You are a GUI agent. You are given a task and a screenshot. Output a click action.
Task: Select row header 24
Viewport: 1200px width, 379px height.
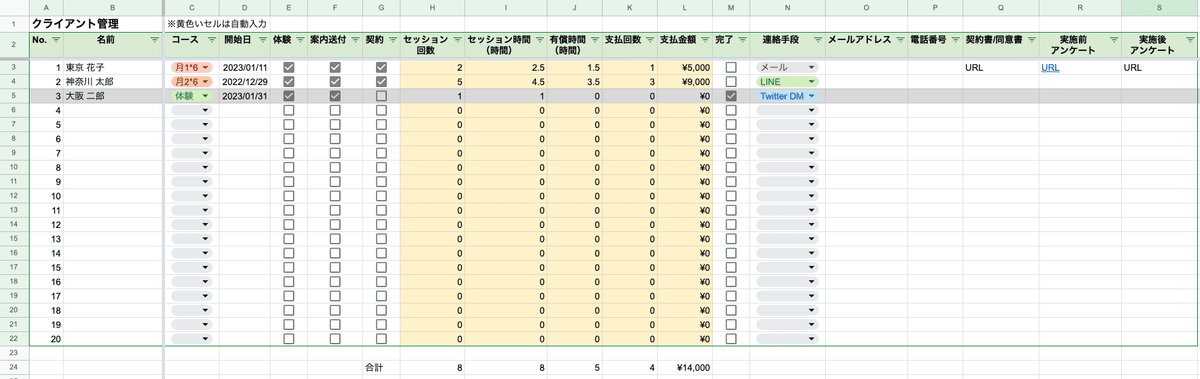14,368
